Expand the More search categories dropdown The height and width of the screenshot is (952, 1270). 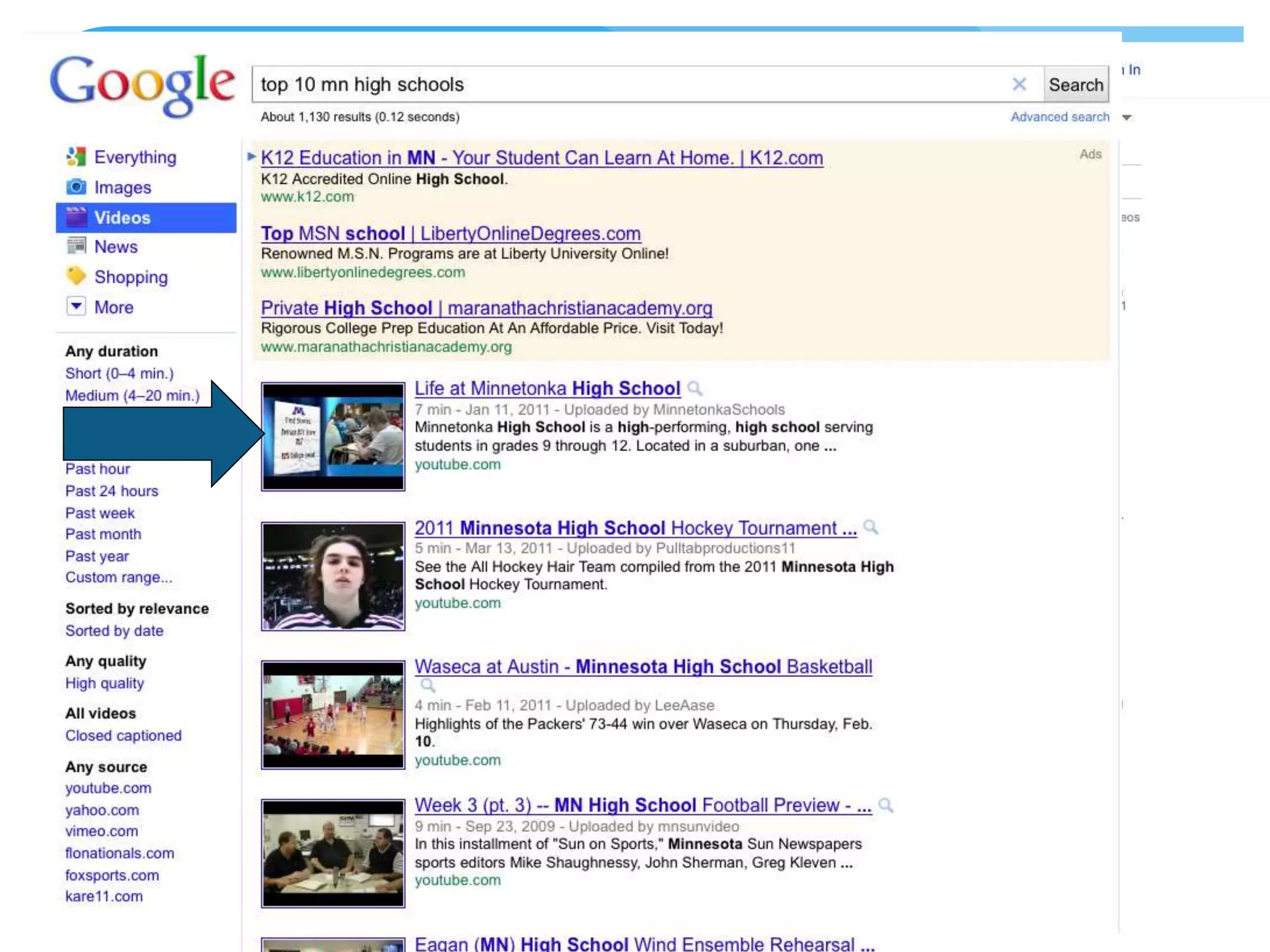(x=76, y=306)
